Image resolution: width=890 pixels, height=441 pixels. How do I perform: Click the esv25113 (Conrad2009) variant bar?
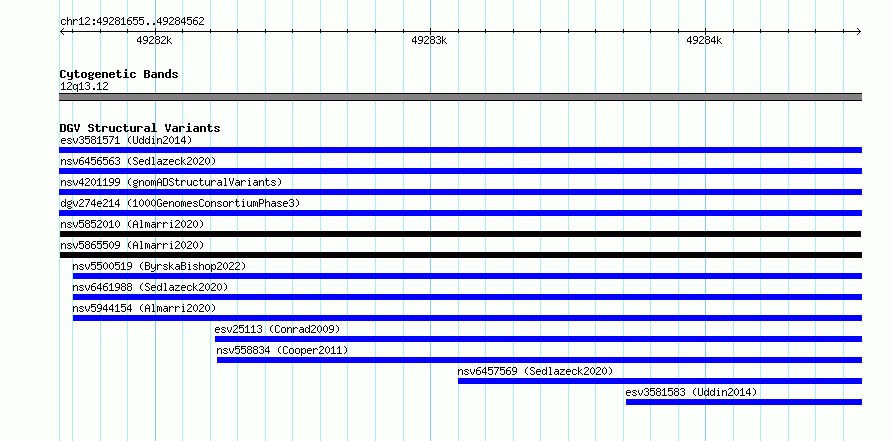[x=538, y=339]
